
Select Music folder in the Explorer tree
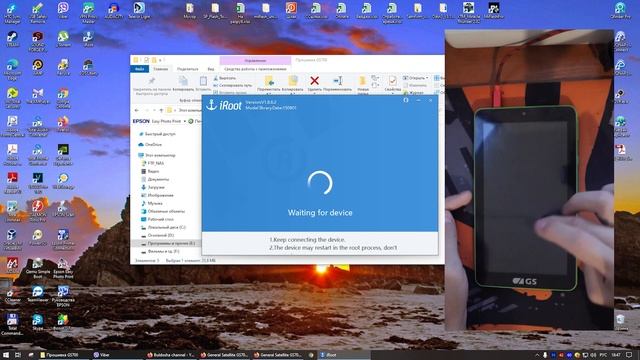(151, 203)
